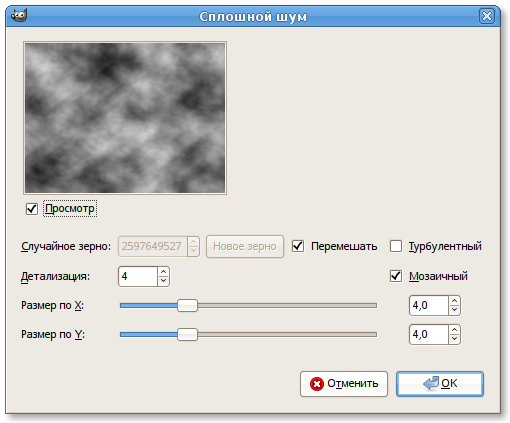Click the Размер по X value field
510x423 pixels.
tap(429, 305)
